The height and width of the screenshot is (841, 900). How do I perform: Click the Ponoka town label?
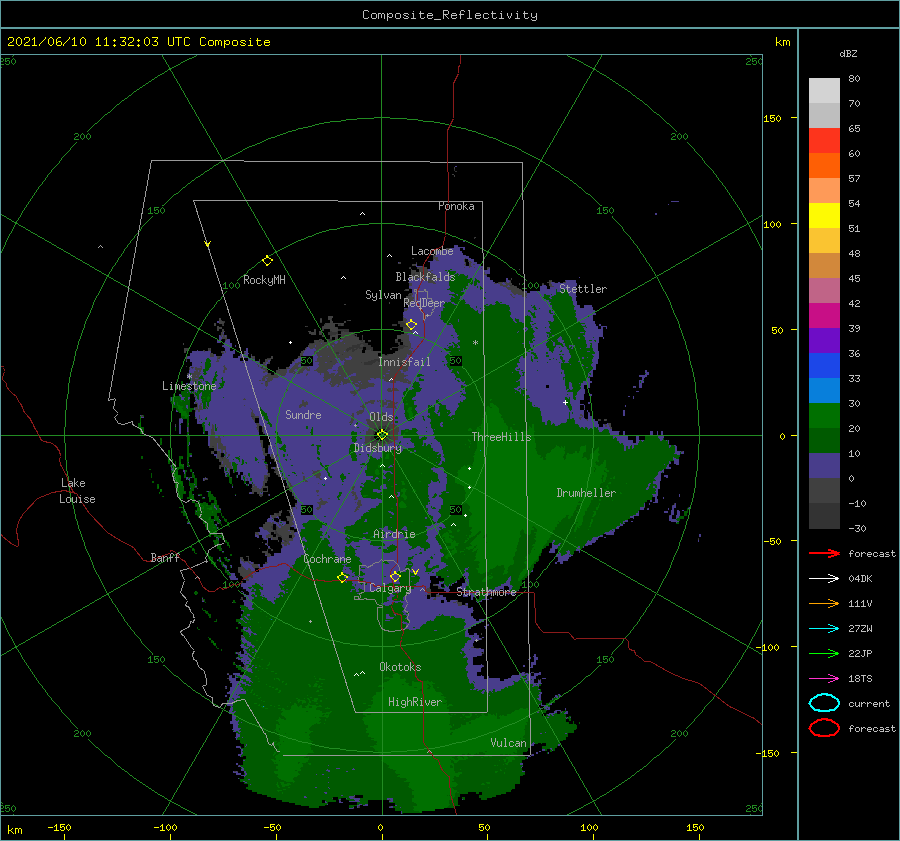[456, 206]
